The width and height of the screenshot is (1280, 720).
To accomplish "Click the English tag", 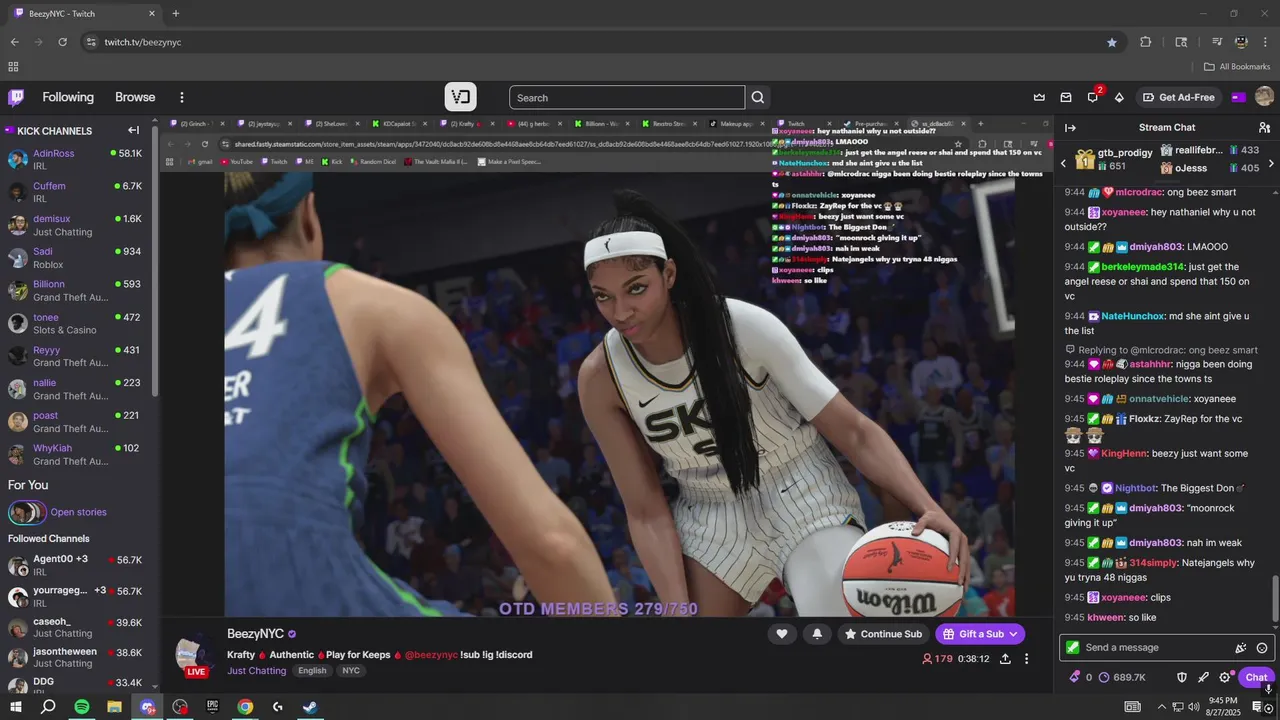I will tap(312, 671).
